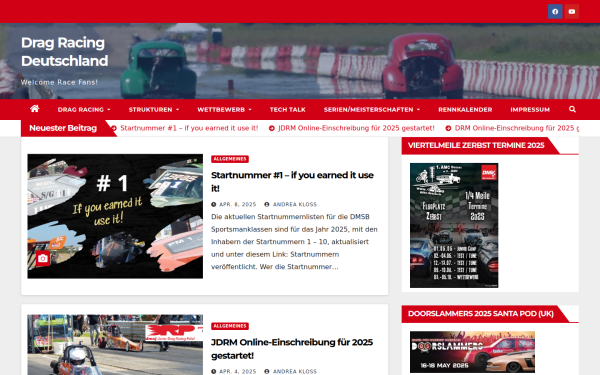Expand the Drag Racing menu
The image size is (600, 375).
pyautogui.click(x=84, y=109)
